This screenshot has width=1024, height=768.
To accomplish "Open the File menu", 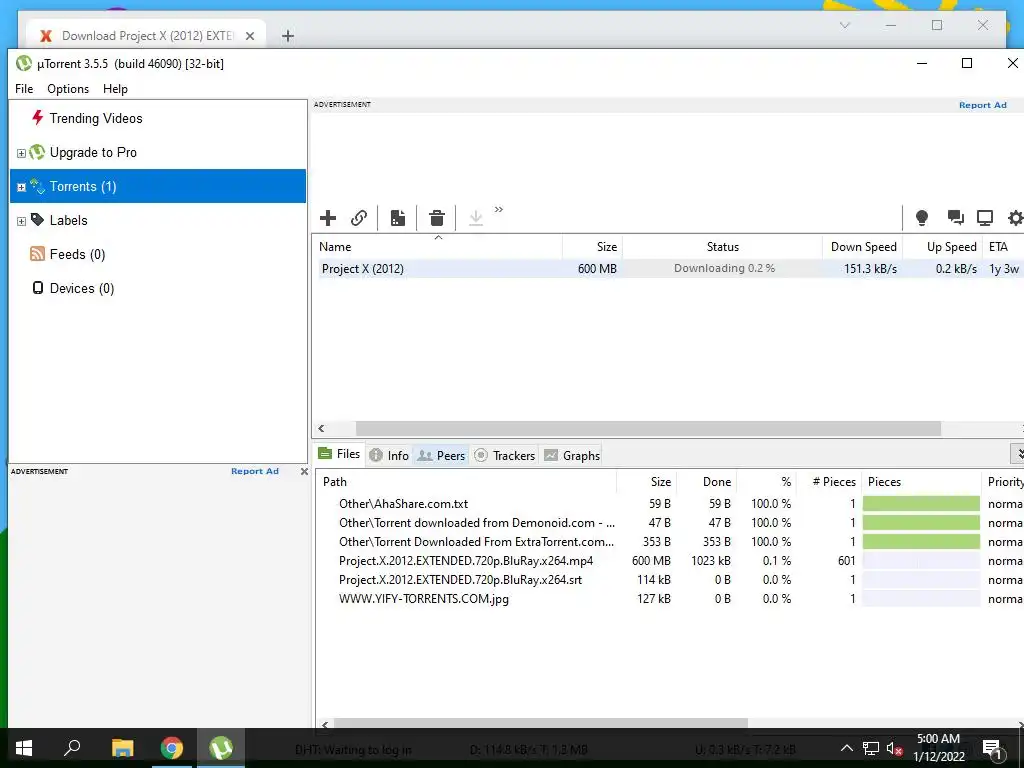I will (24, 89).
